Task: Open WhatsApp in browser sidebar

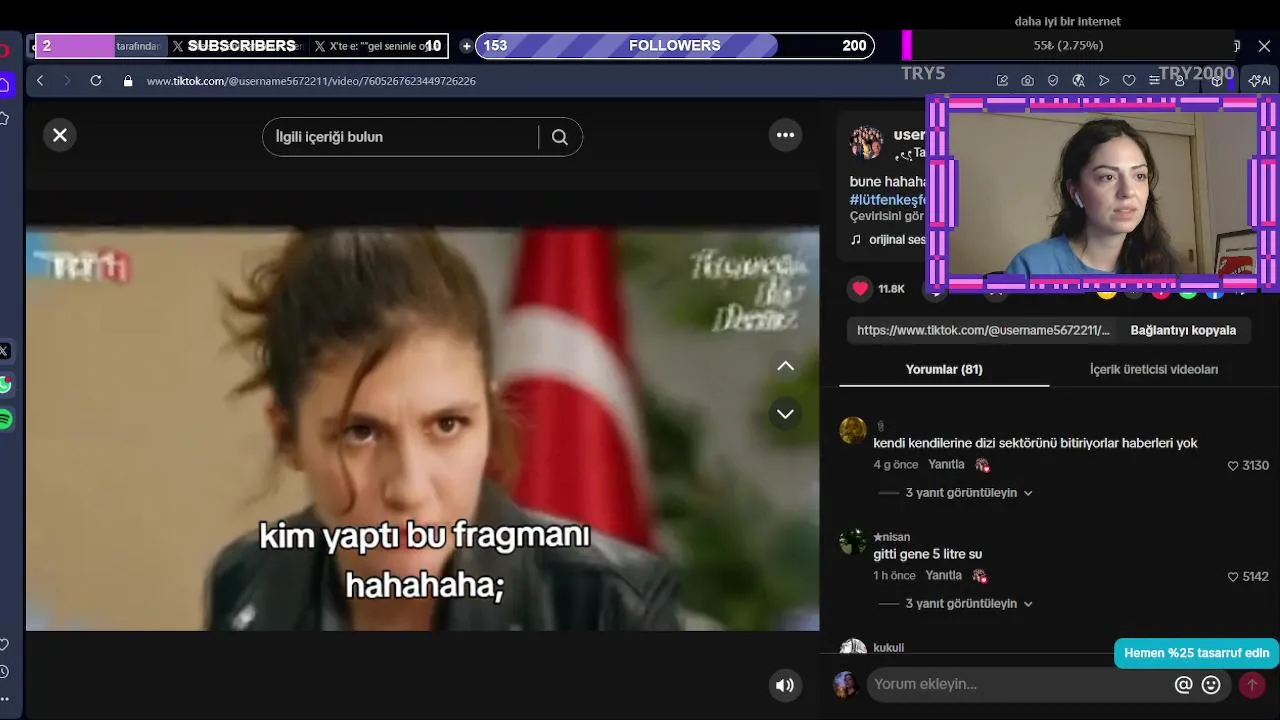Action: coord(5,385)
